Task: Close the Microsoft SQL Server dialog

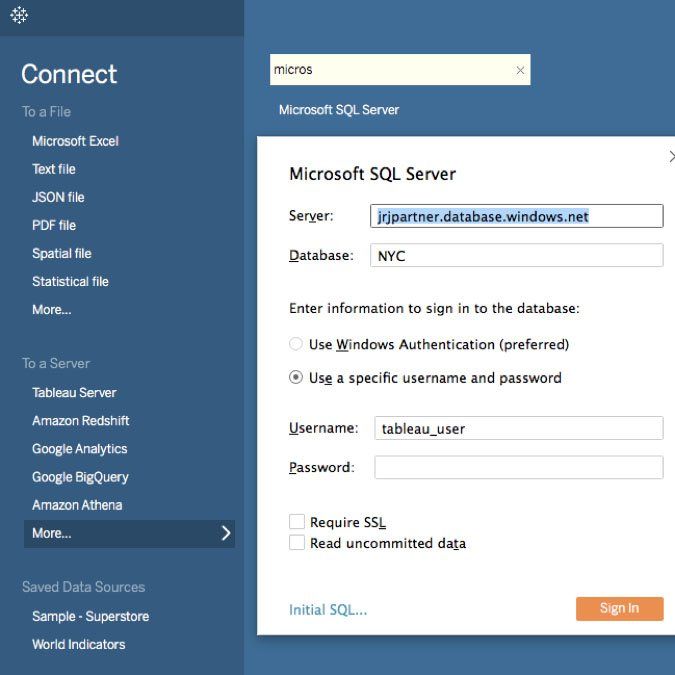Action: 670,157
